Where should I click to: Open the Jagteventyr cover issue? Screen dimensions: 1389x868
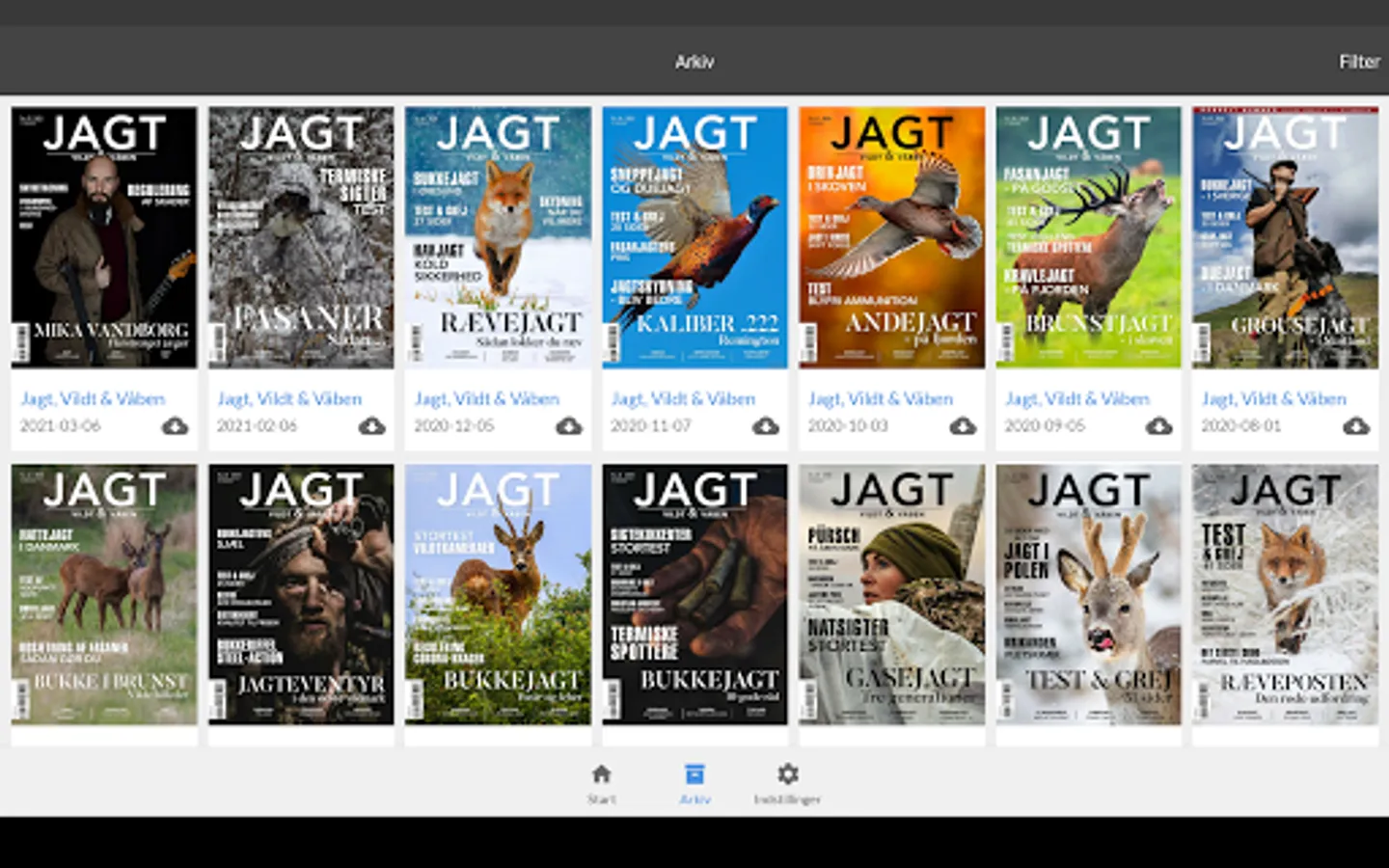301,594
